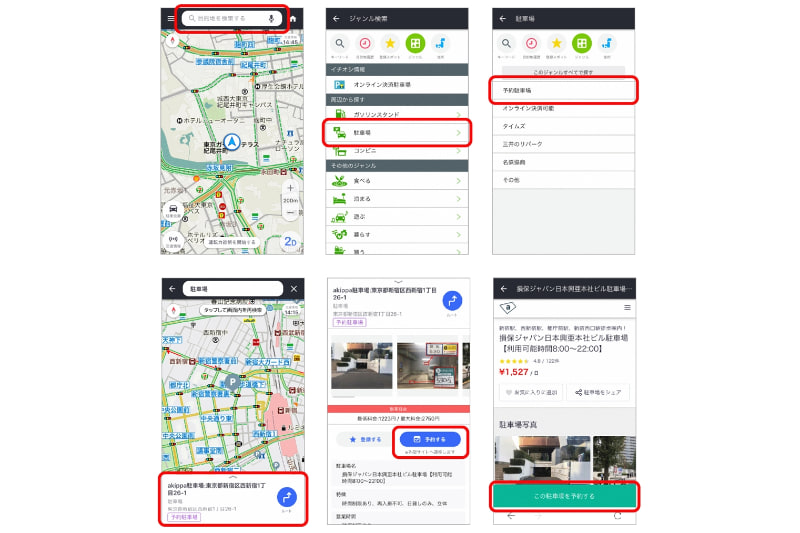Choose 名鉄協商 list item
This screenshot has height=533, width=800.
click(563, 162)
